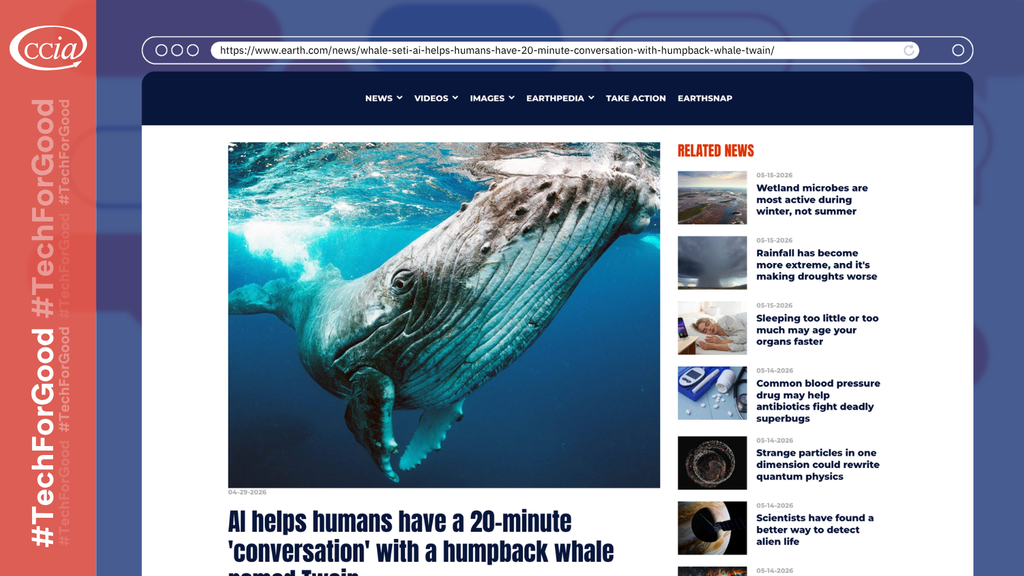
Task: Read 'Rainfall has become more extreme' article
Action: coord(816,264)
